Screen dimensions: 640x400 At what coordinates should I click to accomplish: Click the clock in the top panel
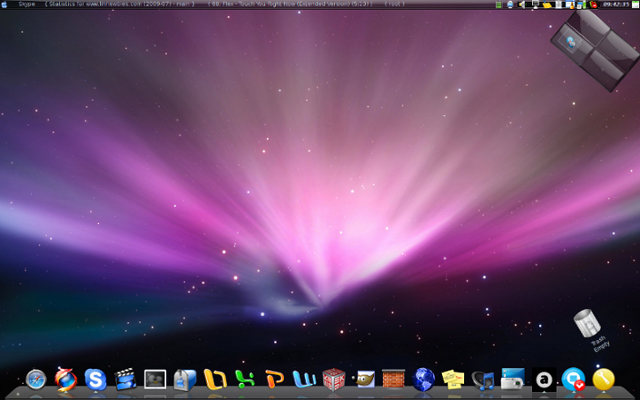point(616,4)
